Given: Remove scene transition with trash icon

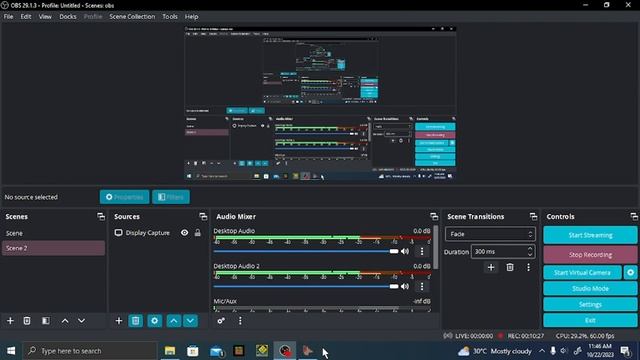Looking at the screenshot, I should tap(510, 267).
